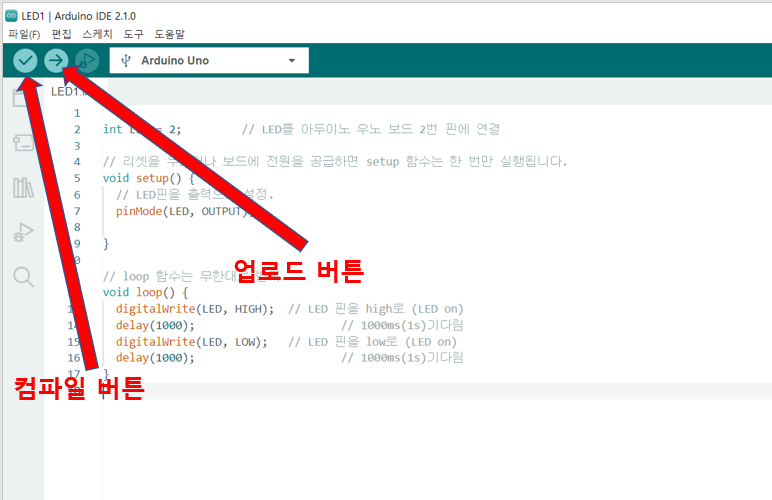Click line number 1 in the gutter
This screenshot has width=772, height=500.
click(77, 113)
